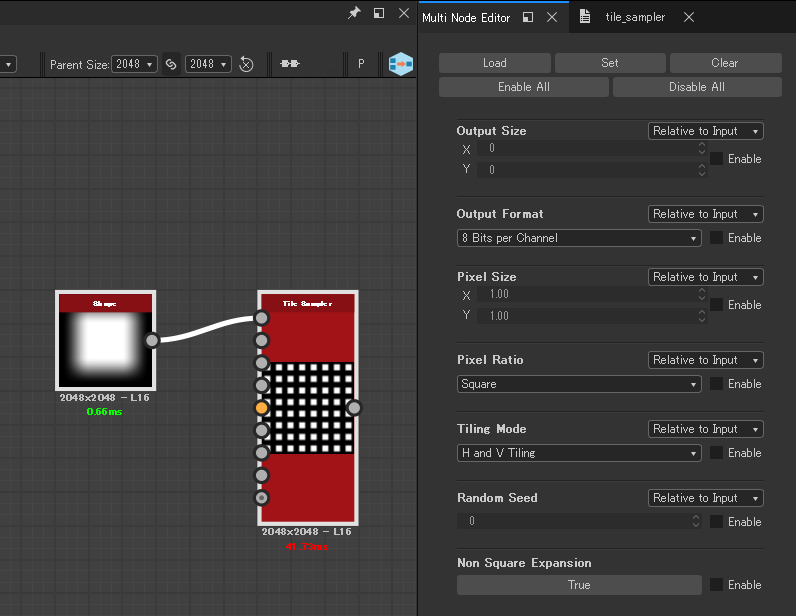Open the 8 Bits per Channel dropdown
The height and width of the screenshot is (616, 796).
pyautogui.click(x=579, y=238)
